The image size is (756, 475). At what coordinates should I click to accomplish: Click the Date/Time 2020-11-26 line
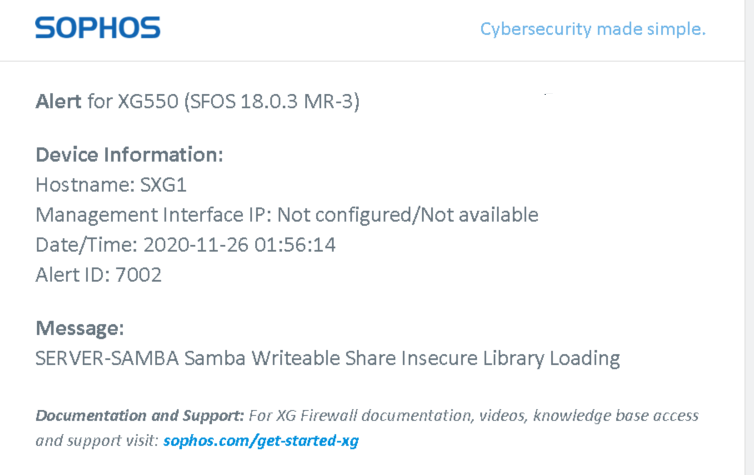click(x=185, y=245)
